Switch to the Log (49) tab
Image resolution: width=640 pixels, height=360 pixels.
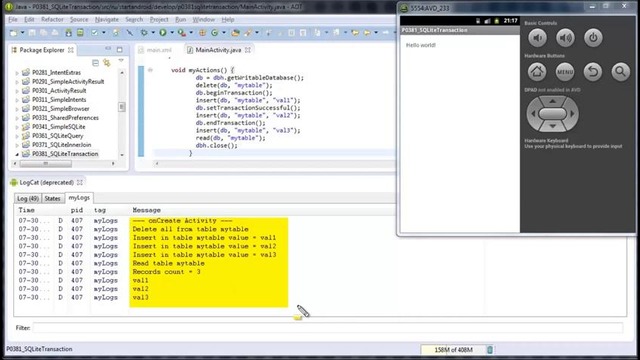[28, 198]
